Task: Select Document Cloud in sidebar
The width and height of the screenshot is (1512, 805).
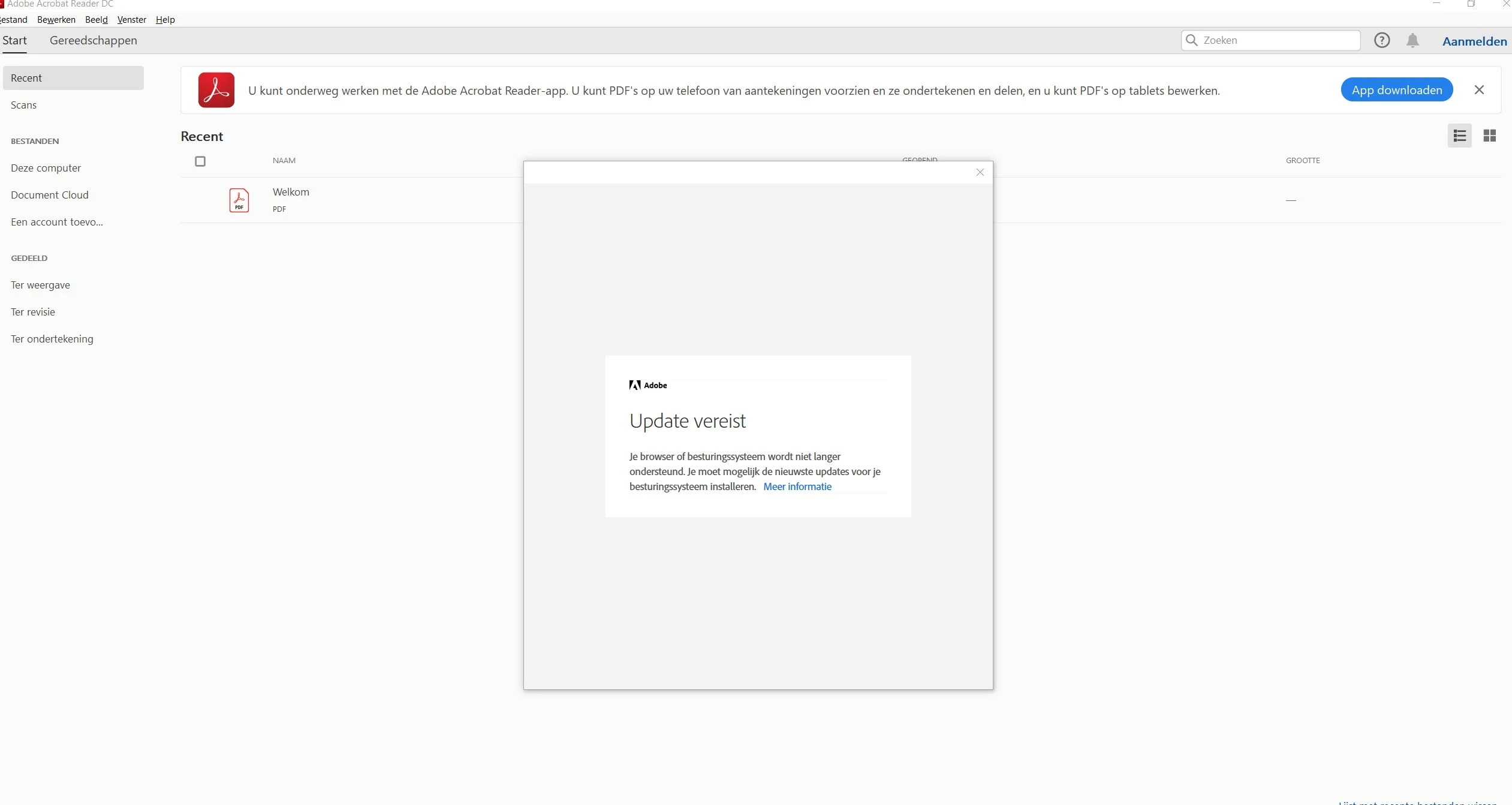Action: pos(50,195)
